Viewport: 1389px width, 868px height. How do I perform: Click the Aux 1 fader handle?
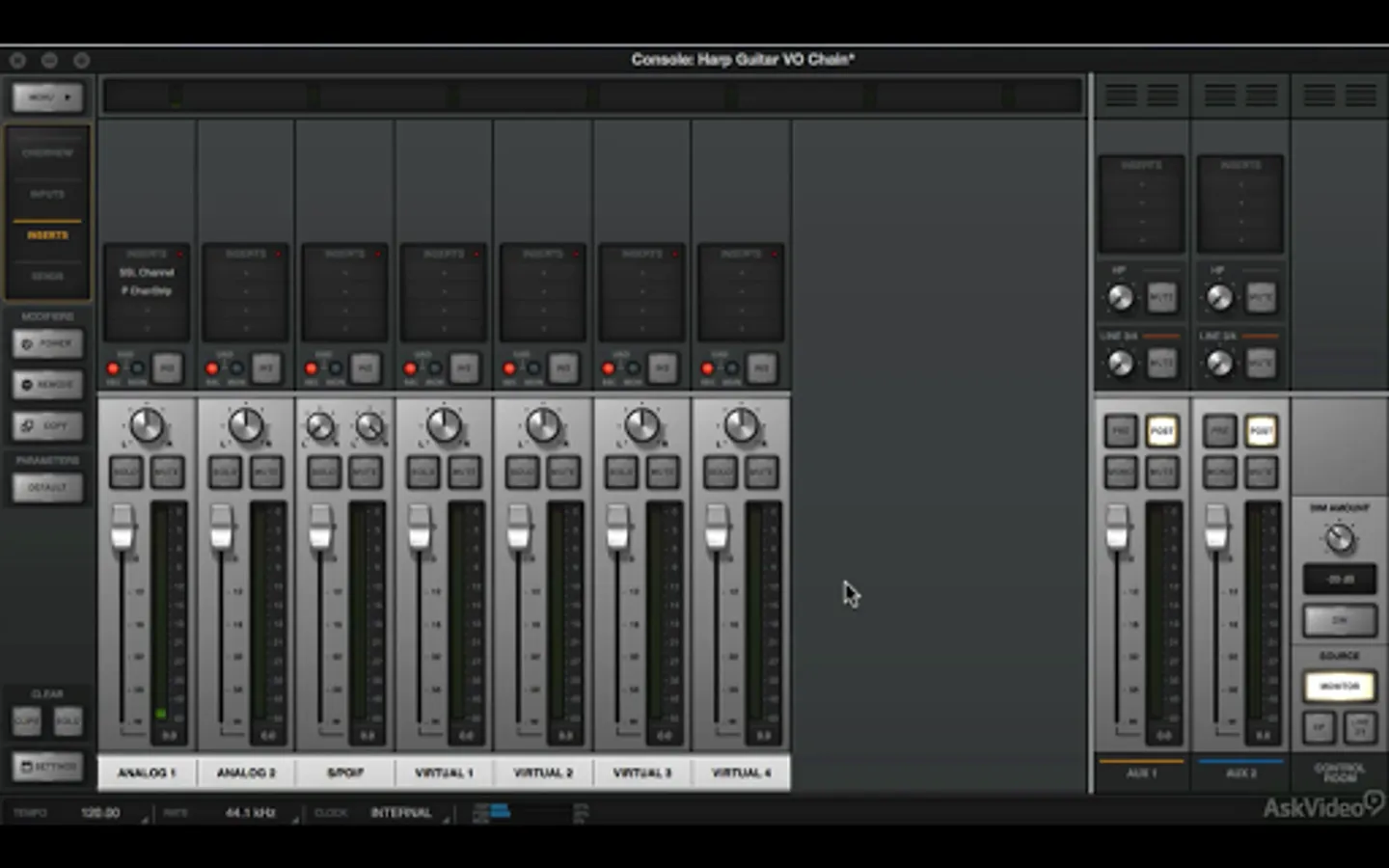click(1117, 527)
